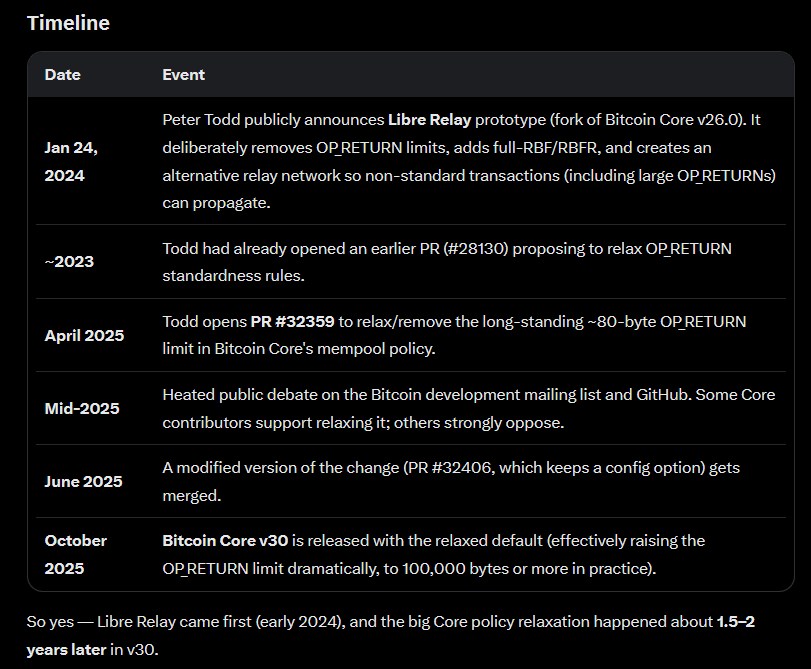Screen dimensions: 811x669
Task: Click the 'April 2025' date cell
Action: (x=84, y=335)
